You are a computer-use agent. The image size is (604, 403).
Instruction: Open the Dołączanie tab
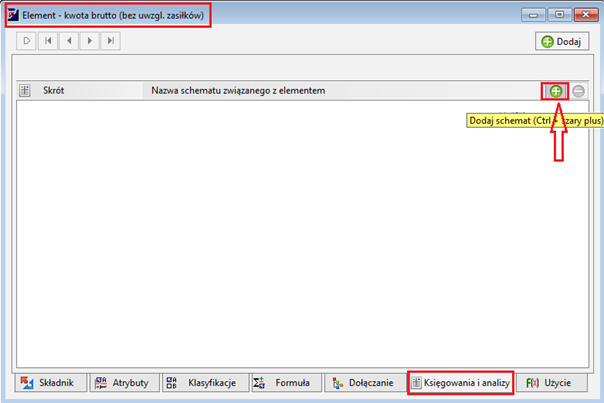pos(365,383)
